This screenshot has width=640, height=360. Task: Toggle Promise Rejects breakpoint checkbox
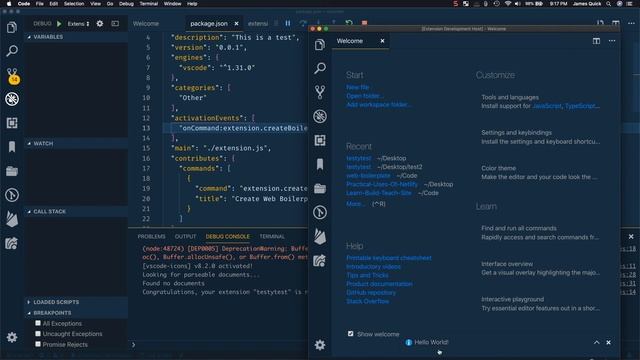pyautogui.click(x=38, y=344)
